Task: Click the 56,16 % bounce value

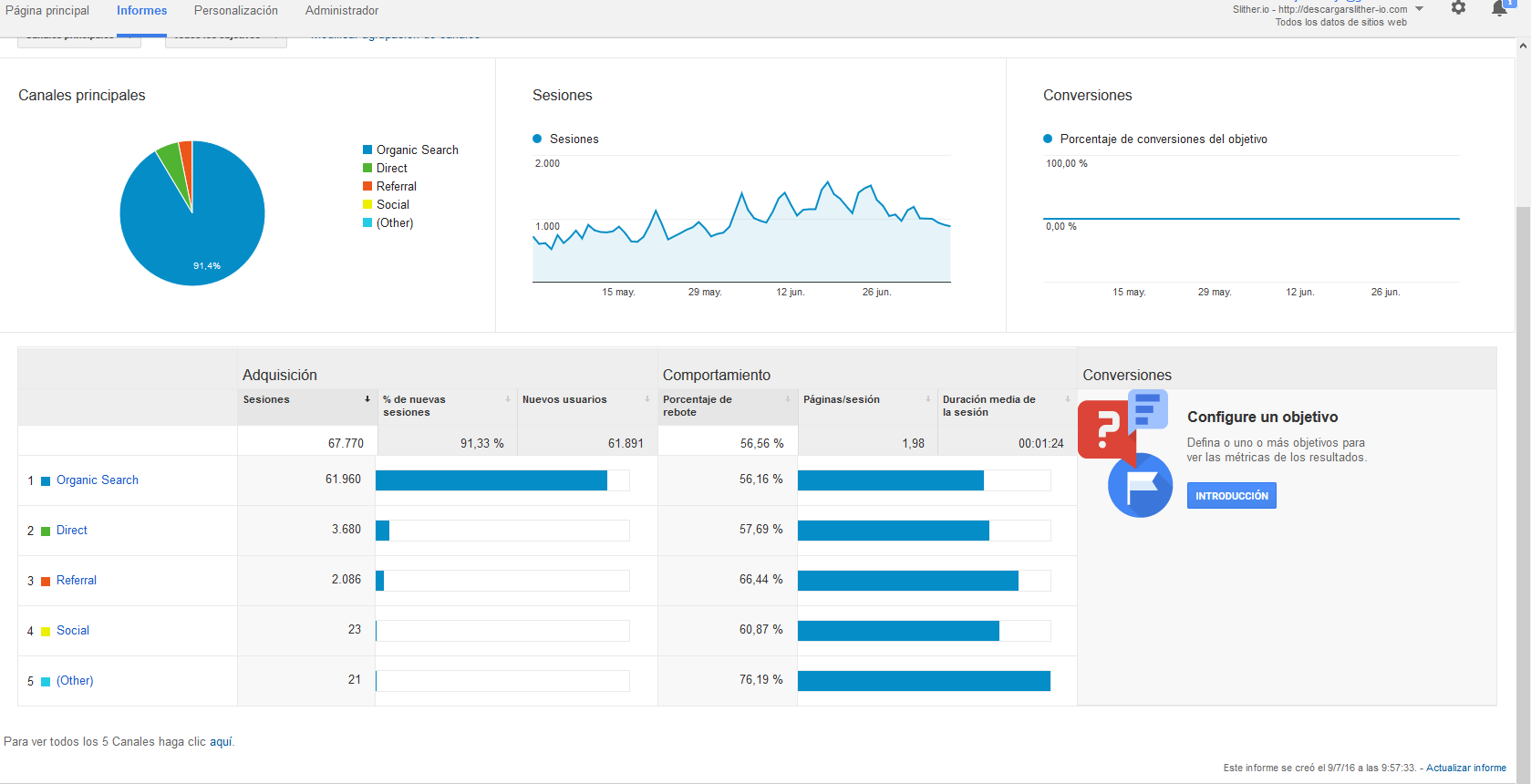Action: [x=761, y=479]
